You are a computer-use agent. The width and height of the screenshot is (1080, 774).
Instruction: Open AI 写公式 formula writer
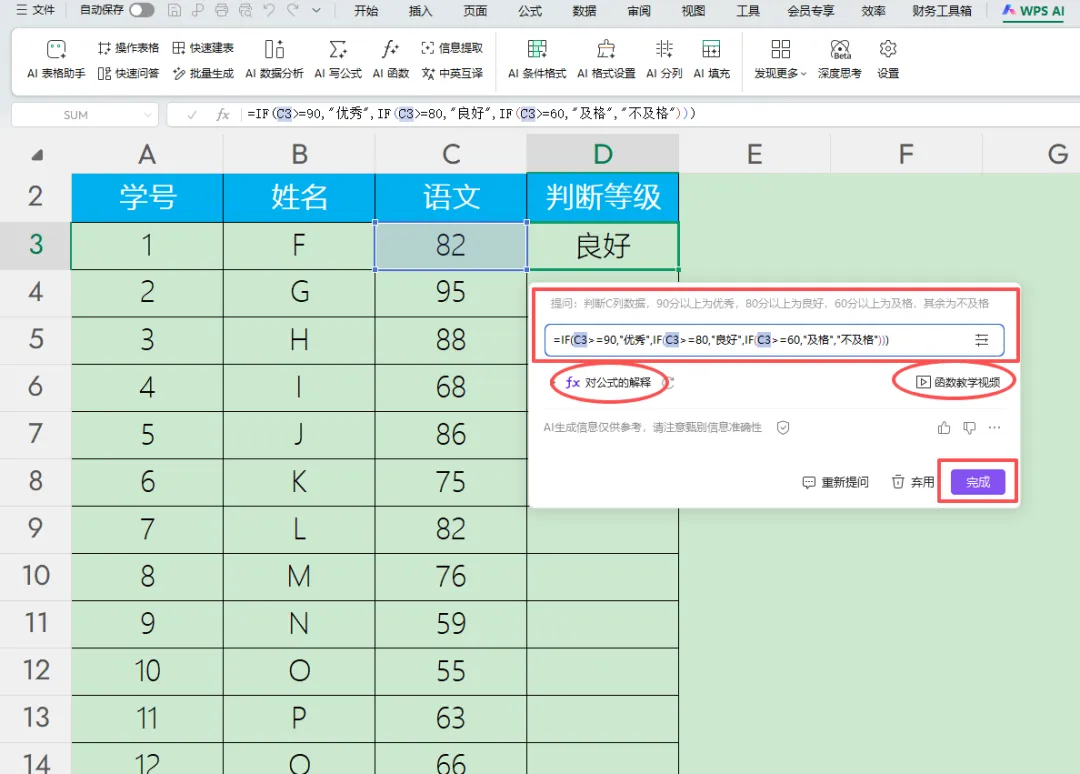338,59
